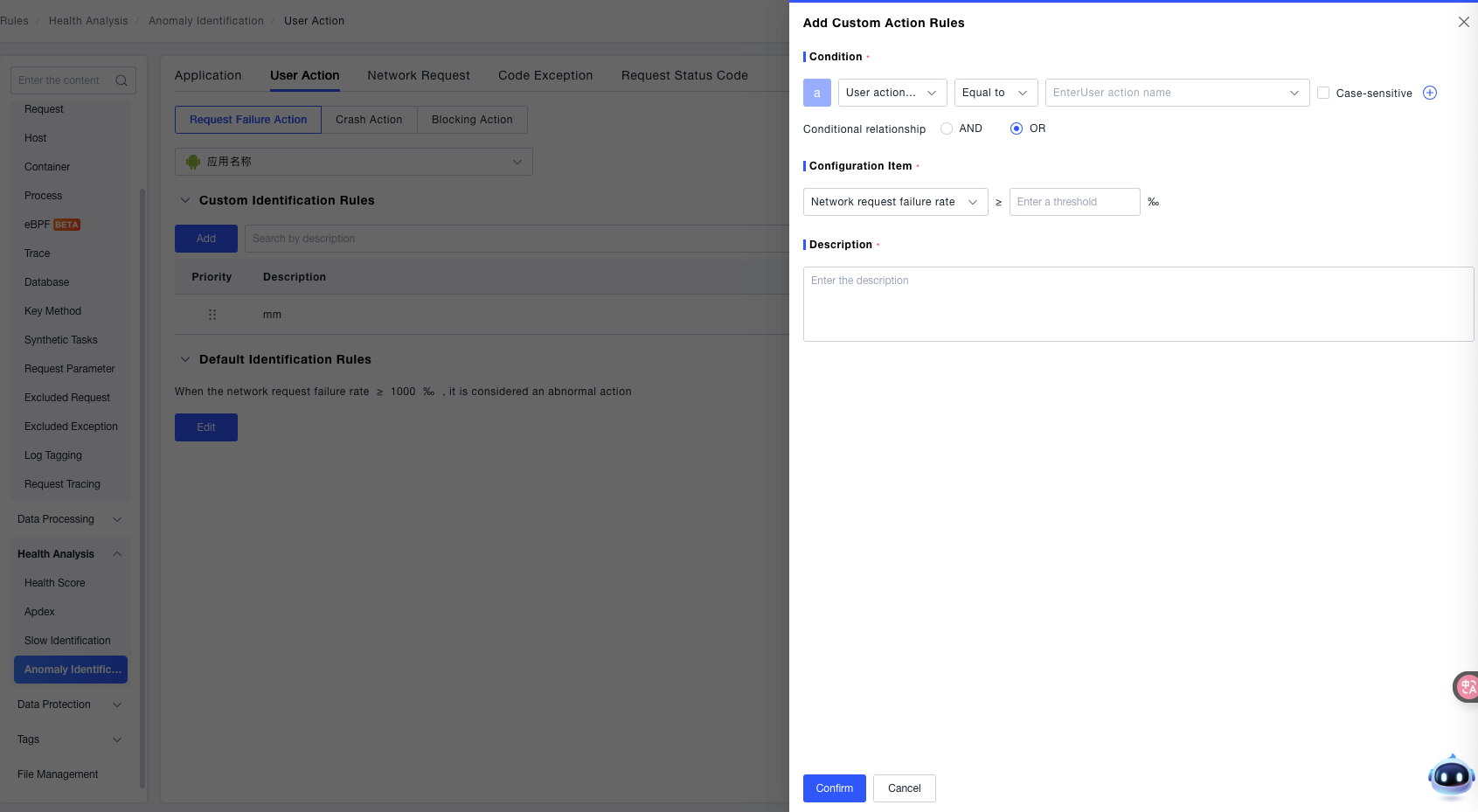Screen dimensions: 1478x812
Task: Click the Confirm button
Action: pyautogui.click(x=834, y=788)
